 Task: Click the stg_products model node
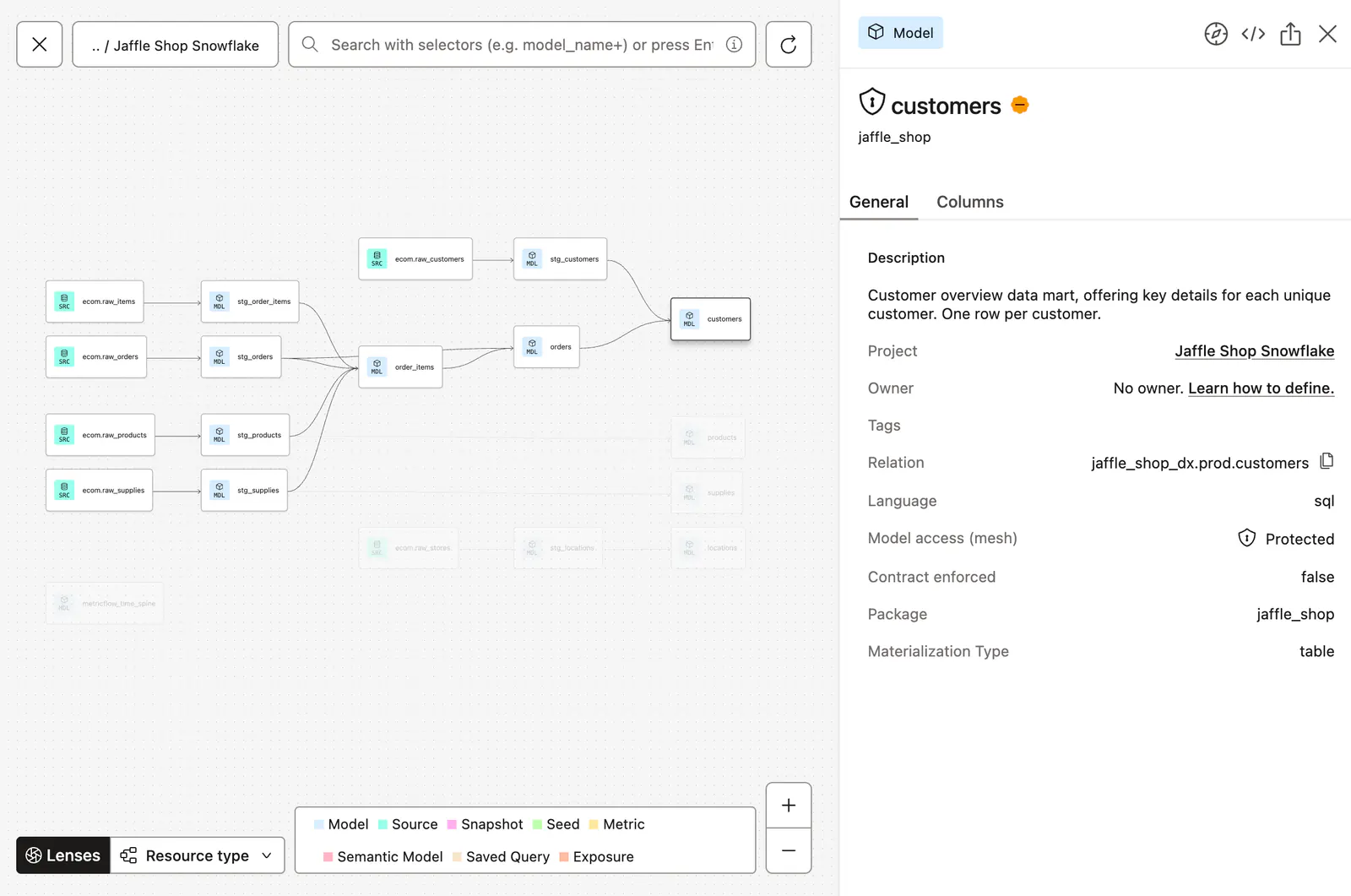[x=246, y=435]
